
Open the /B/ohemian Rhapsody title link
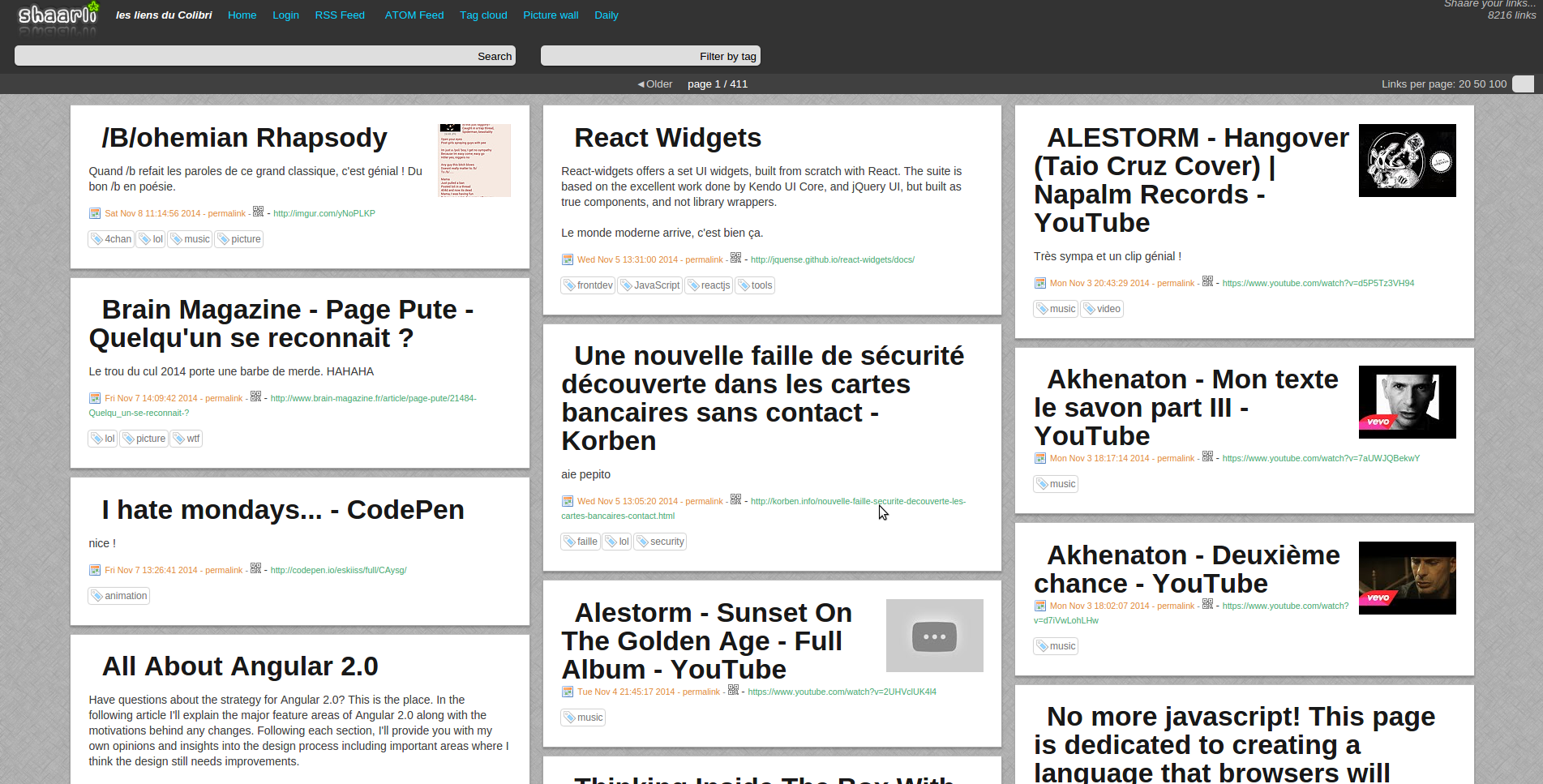point(244,138)
